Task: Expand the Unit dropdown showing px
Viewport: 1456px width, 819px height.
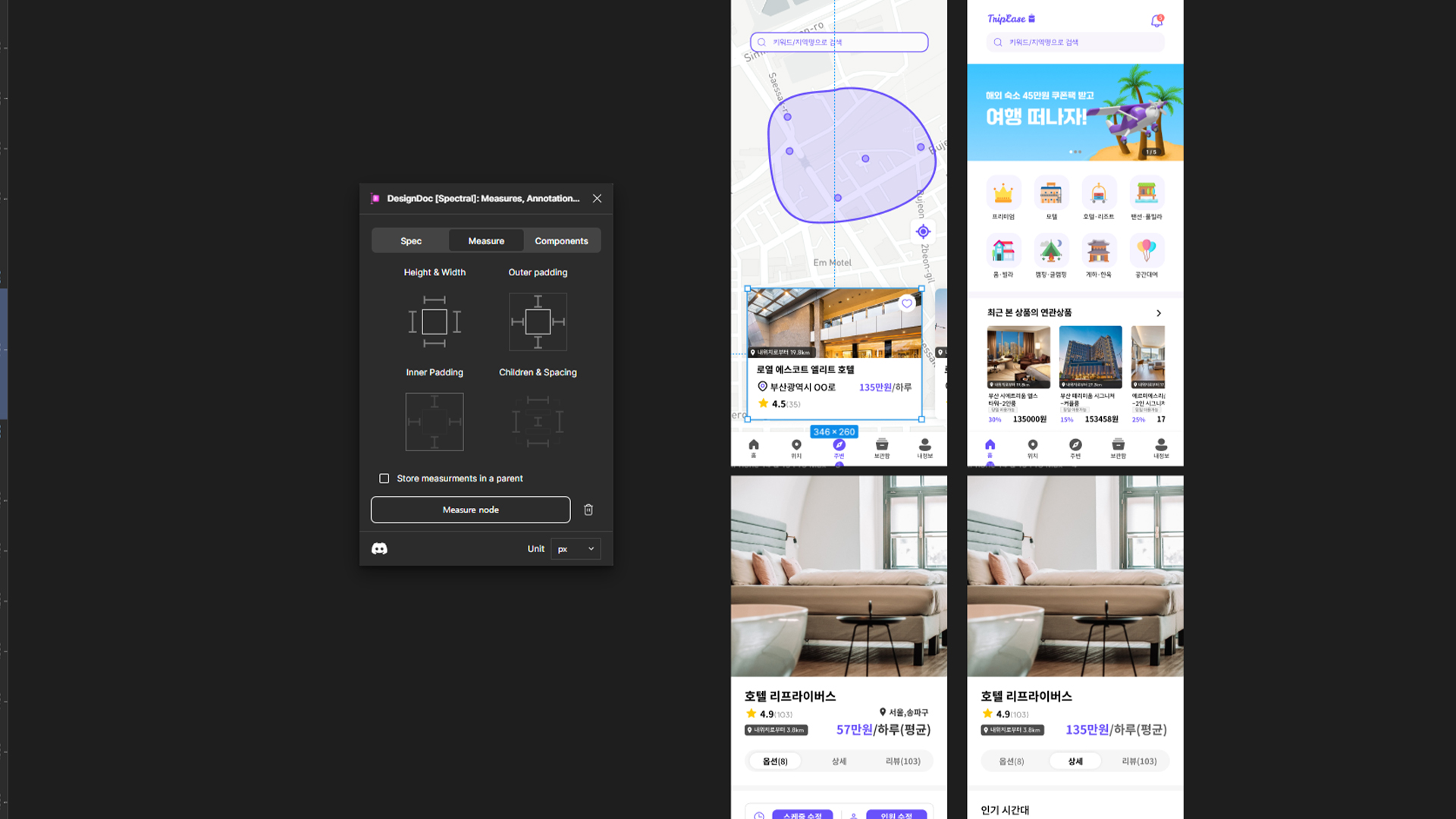Action: click(576, 548)
